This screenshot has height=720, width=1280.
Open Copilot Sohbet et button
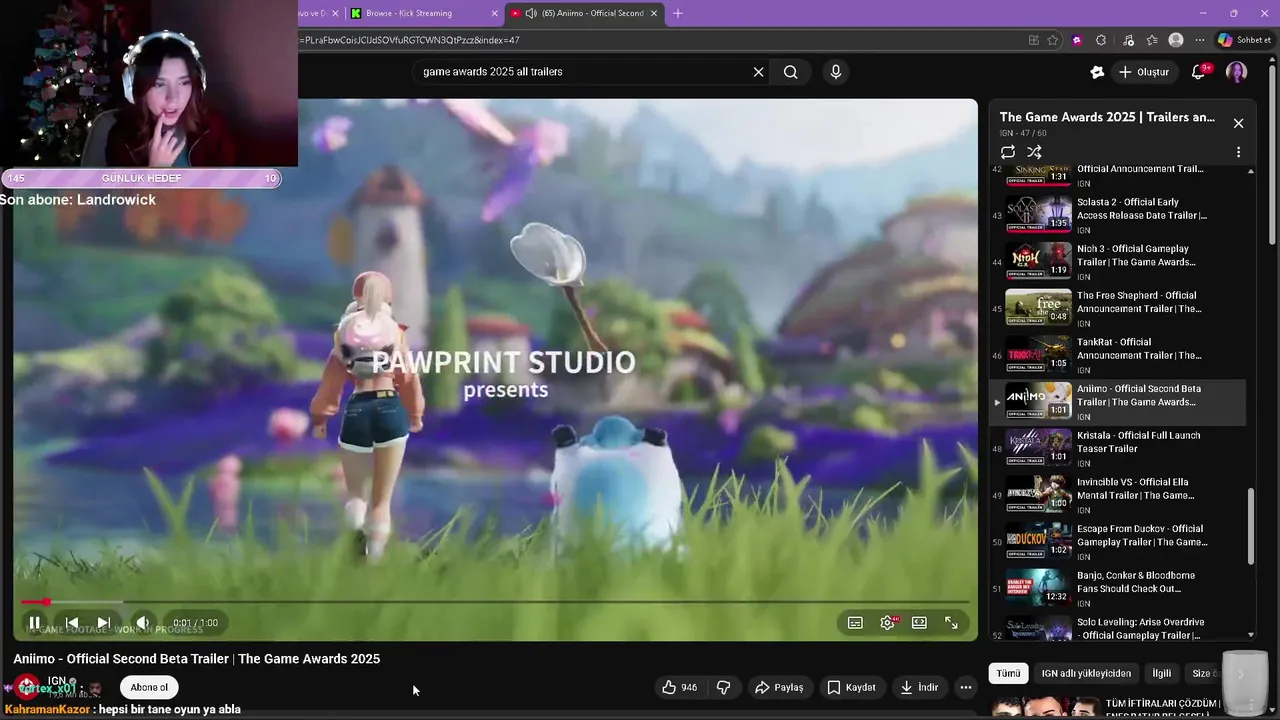1245,40
